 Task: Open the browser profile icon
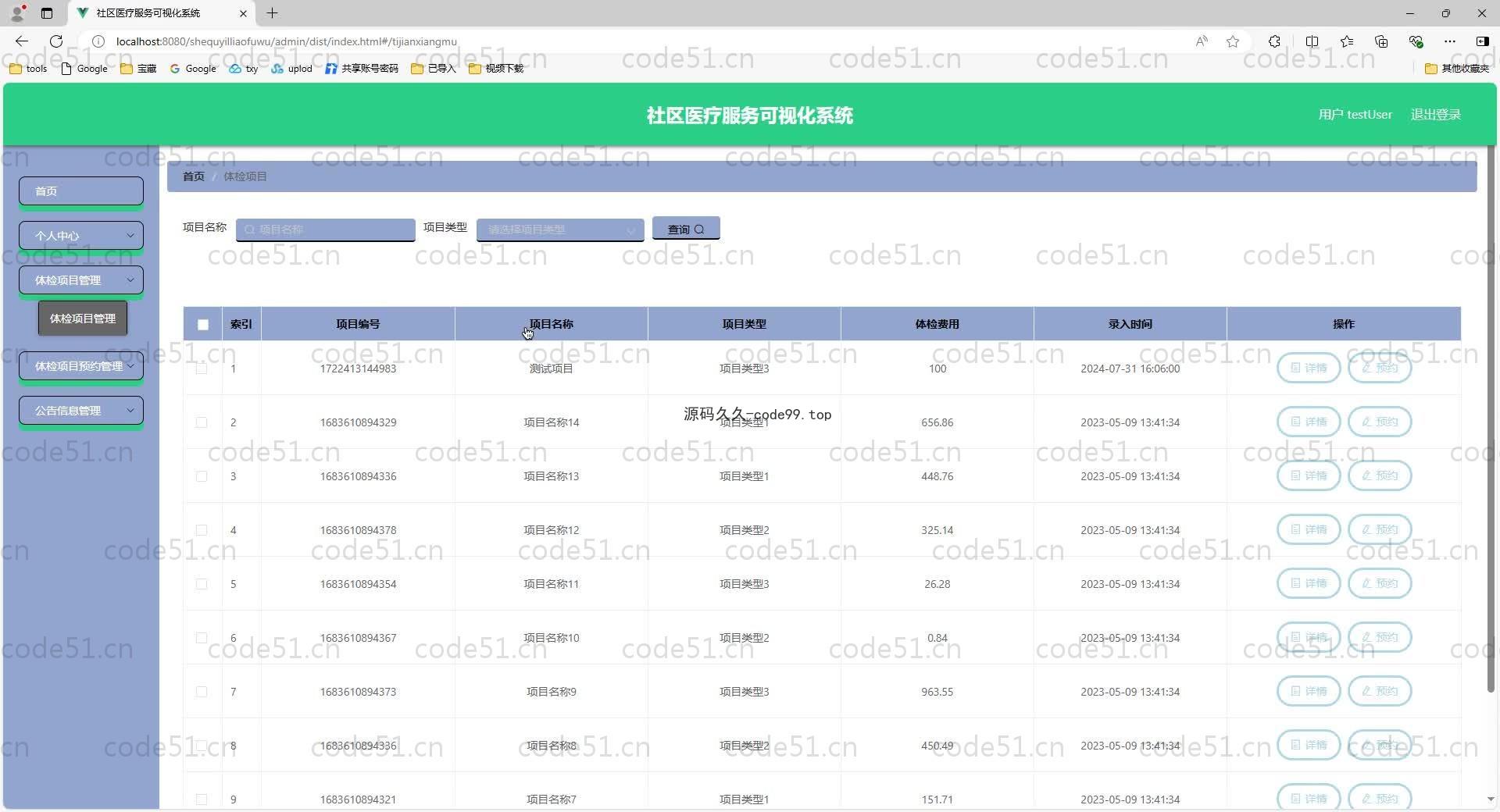18,13
